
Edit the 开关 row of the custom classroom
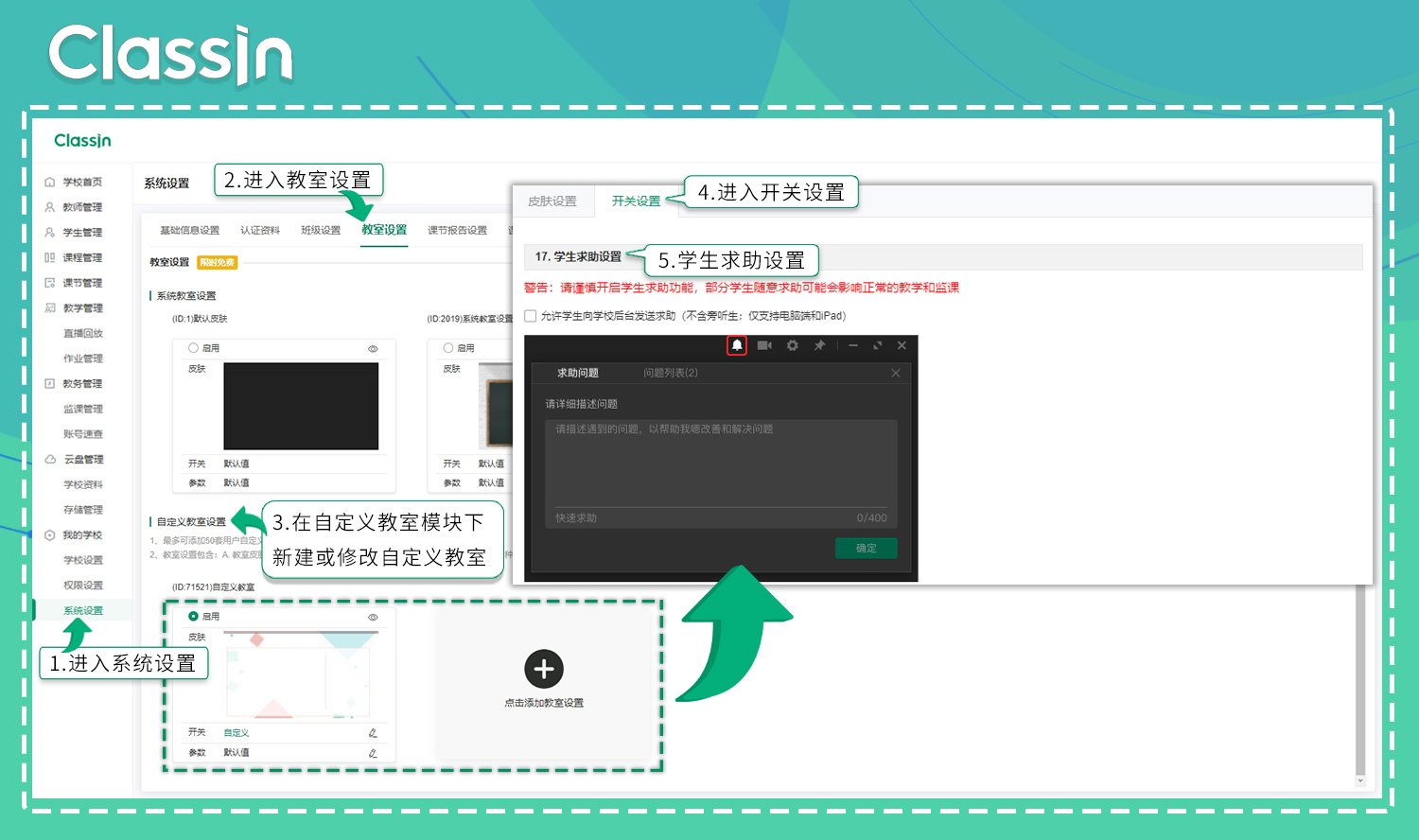pos(373,733)
